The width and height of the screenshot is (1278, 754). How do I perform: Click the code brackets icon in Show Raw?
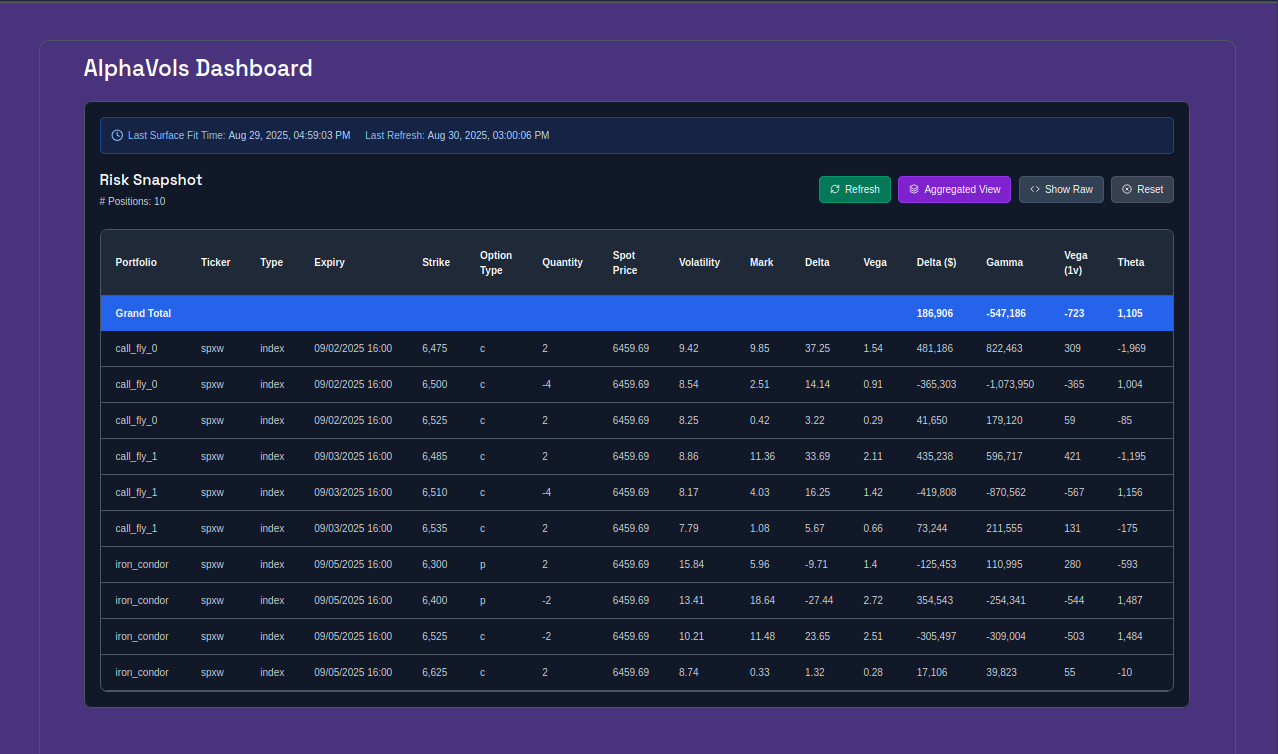pos(1035,189)
